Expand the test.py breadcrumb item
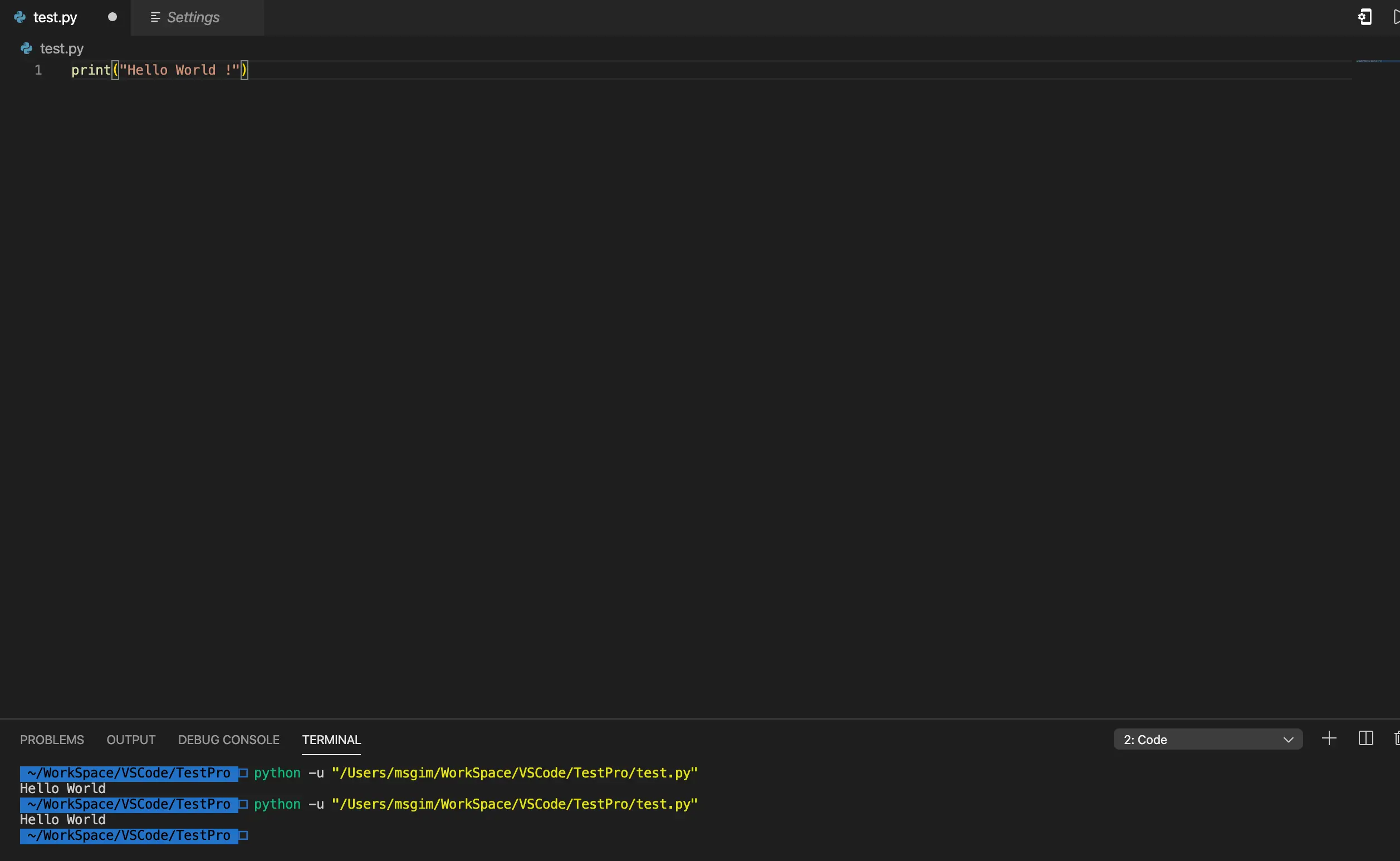 click(61, 48)
